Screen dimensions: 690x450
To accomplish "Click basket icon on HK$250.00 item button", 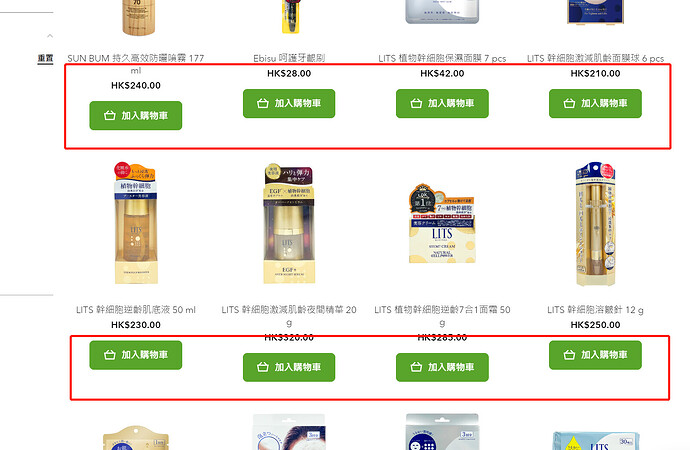I will click(x=569, y=355).
